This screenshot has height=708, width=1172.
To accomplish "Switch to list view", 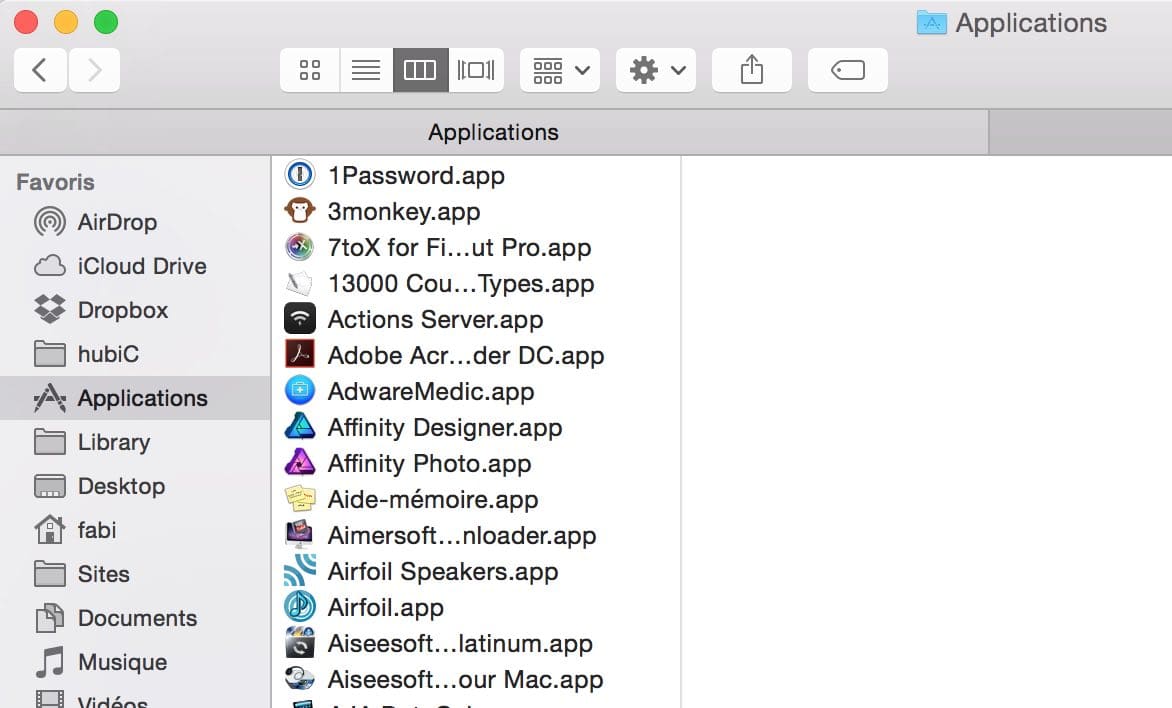I will point(366,70).
